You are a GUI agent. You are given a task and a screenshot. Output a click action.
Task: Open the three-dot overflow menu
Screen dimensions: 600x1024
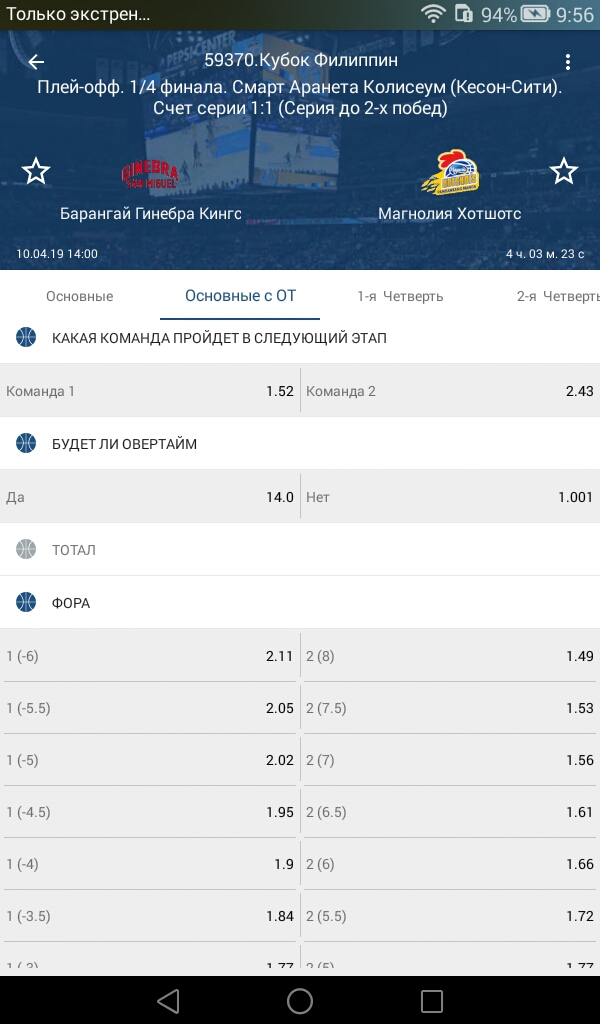point(567,61)
